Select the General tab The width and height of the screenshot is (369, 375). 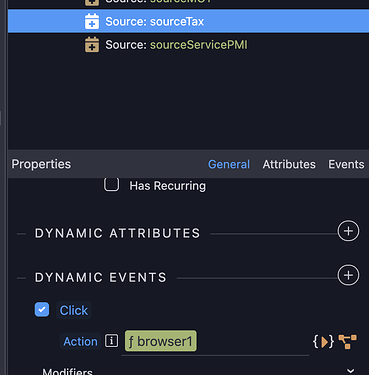tap(229, 164)
